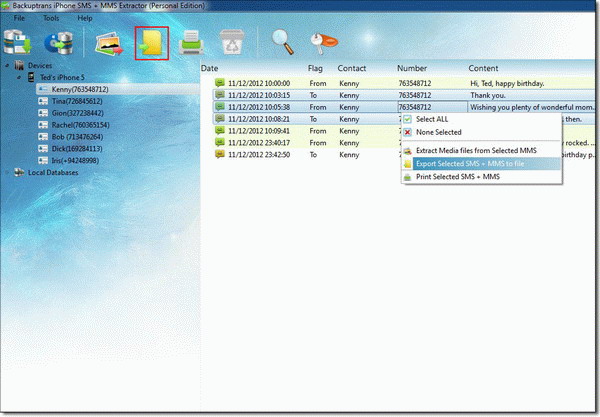
Task: Click message bubble icon of 23:40:17 row
Action: point(220,142)
